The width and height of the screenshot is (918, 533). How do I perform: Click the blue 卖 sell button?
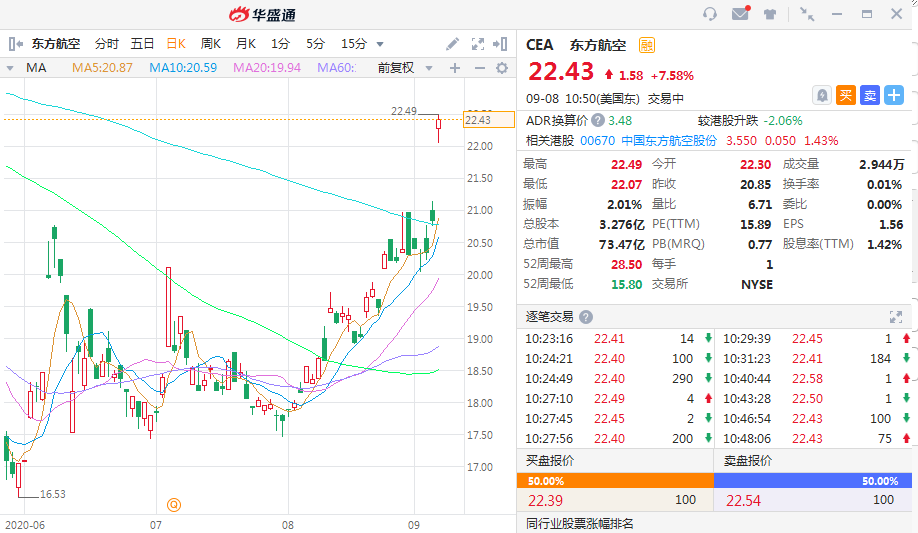870,95
